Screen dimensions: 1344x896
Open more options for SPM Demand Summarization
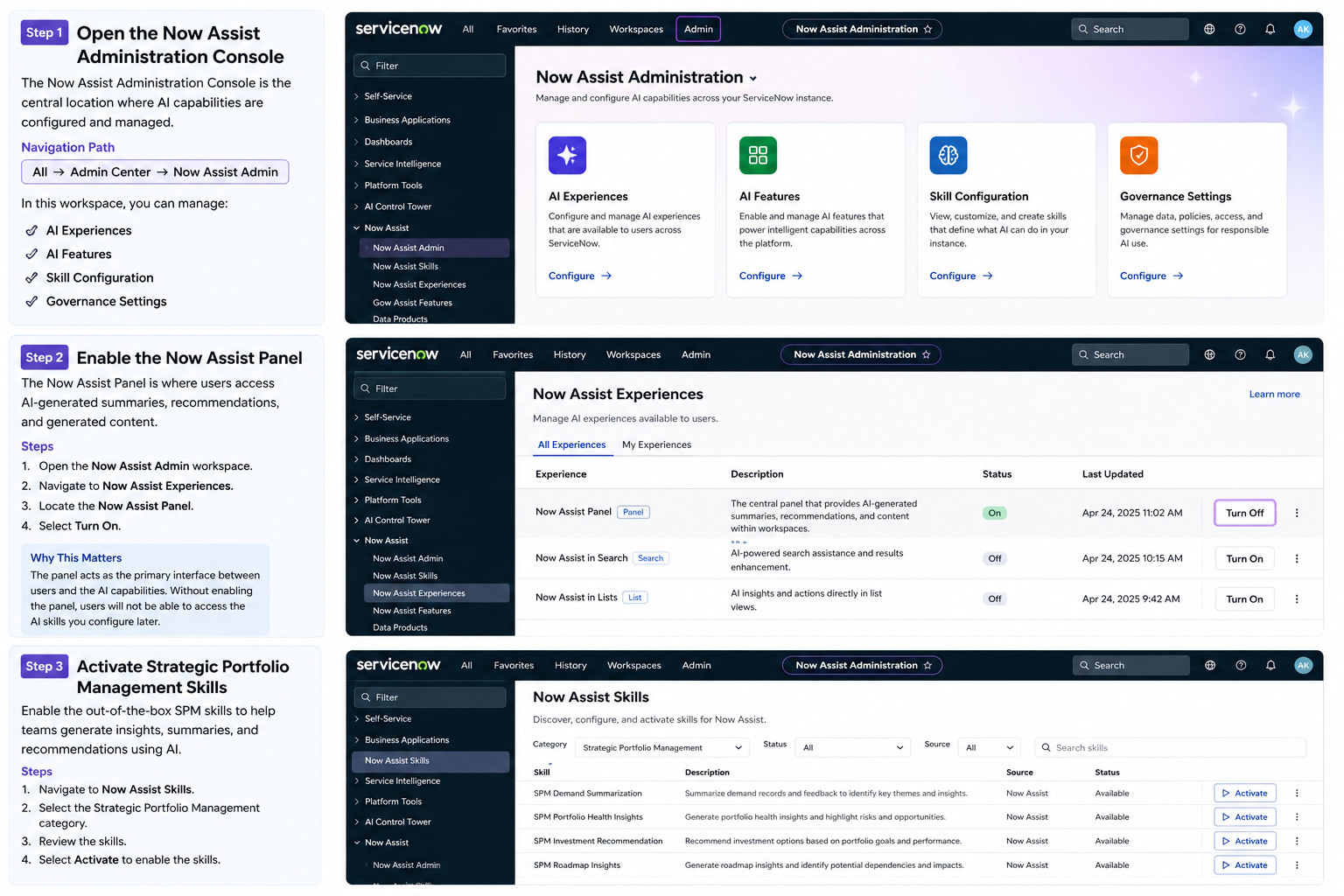click(x=1297, y=794)
